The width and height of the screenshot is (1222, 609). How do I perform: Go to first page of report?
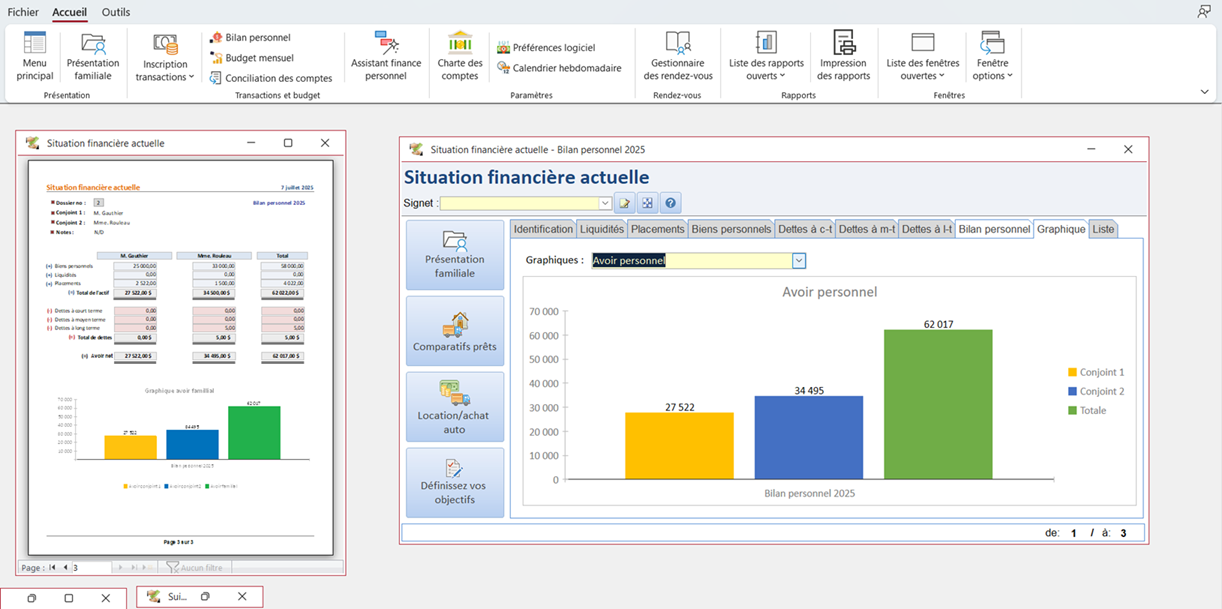point(53,567)
